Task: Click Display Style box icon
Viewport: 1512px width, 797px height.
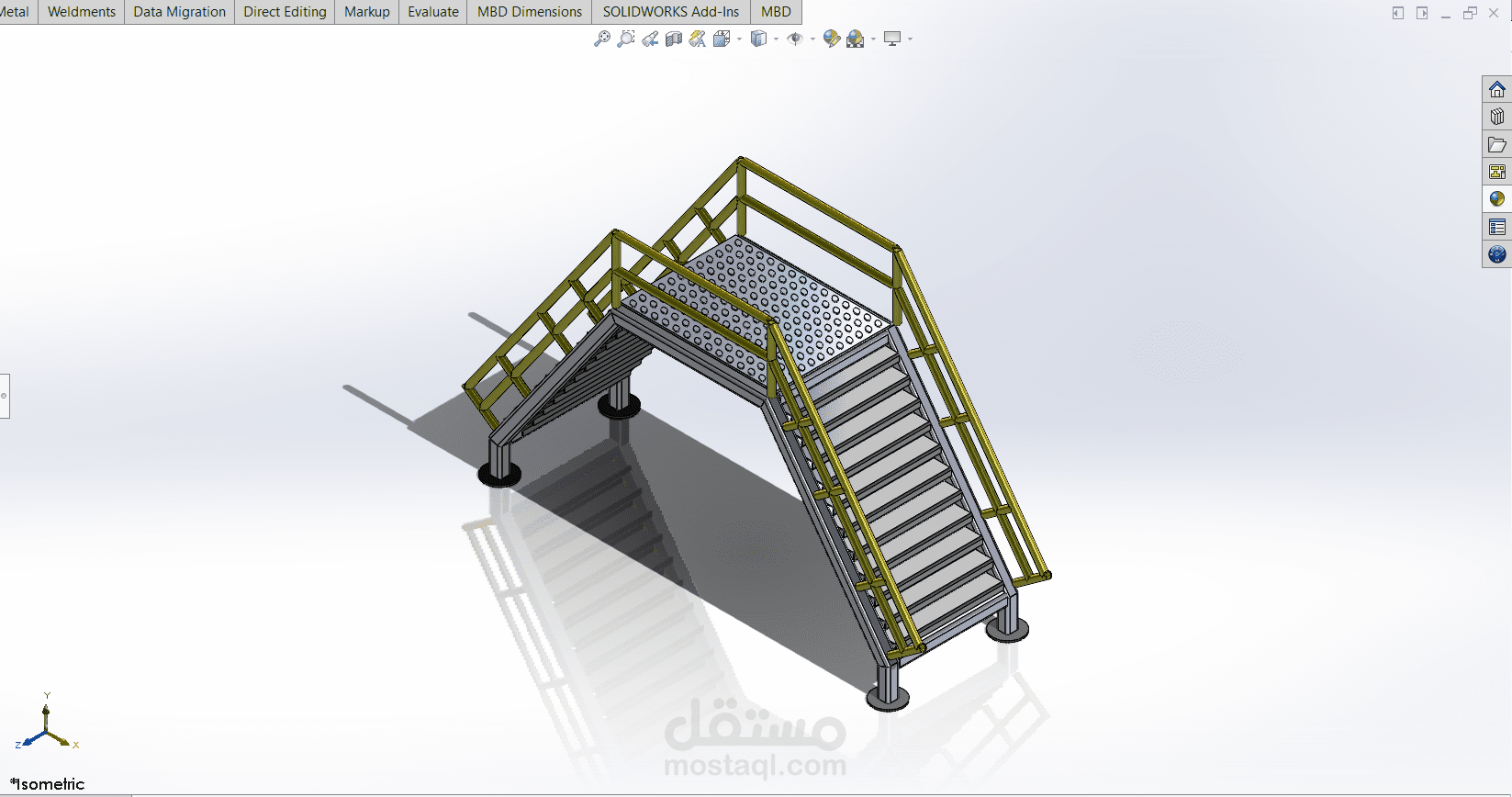Action: [758, 39]
